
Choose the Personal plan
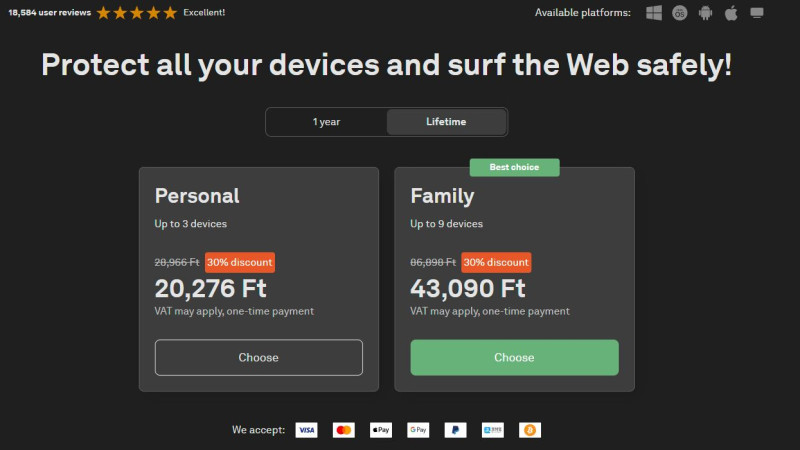pos(259,358)
